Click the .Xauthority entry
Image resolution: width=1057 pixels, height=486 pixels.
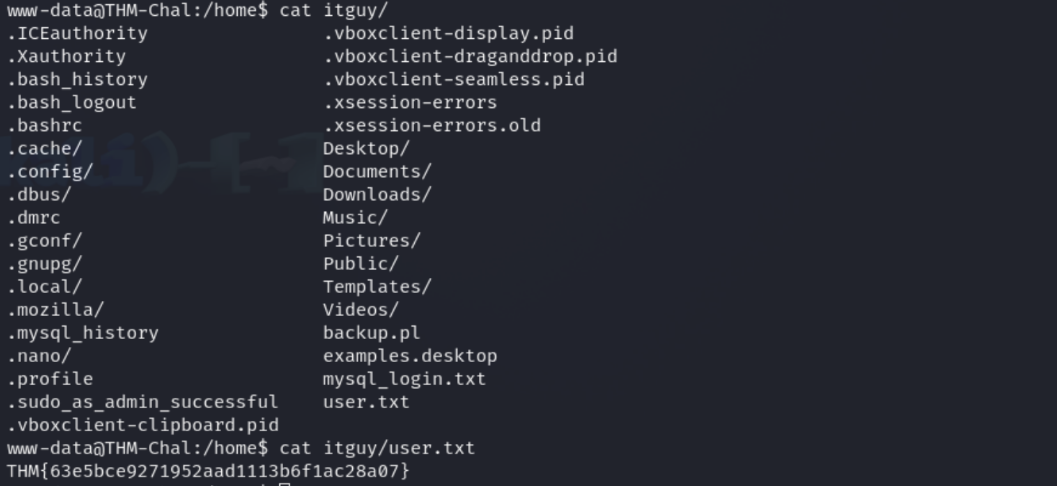[x=66, y=56]
